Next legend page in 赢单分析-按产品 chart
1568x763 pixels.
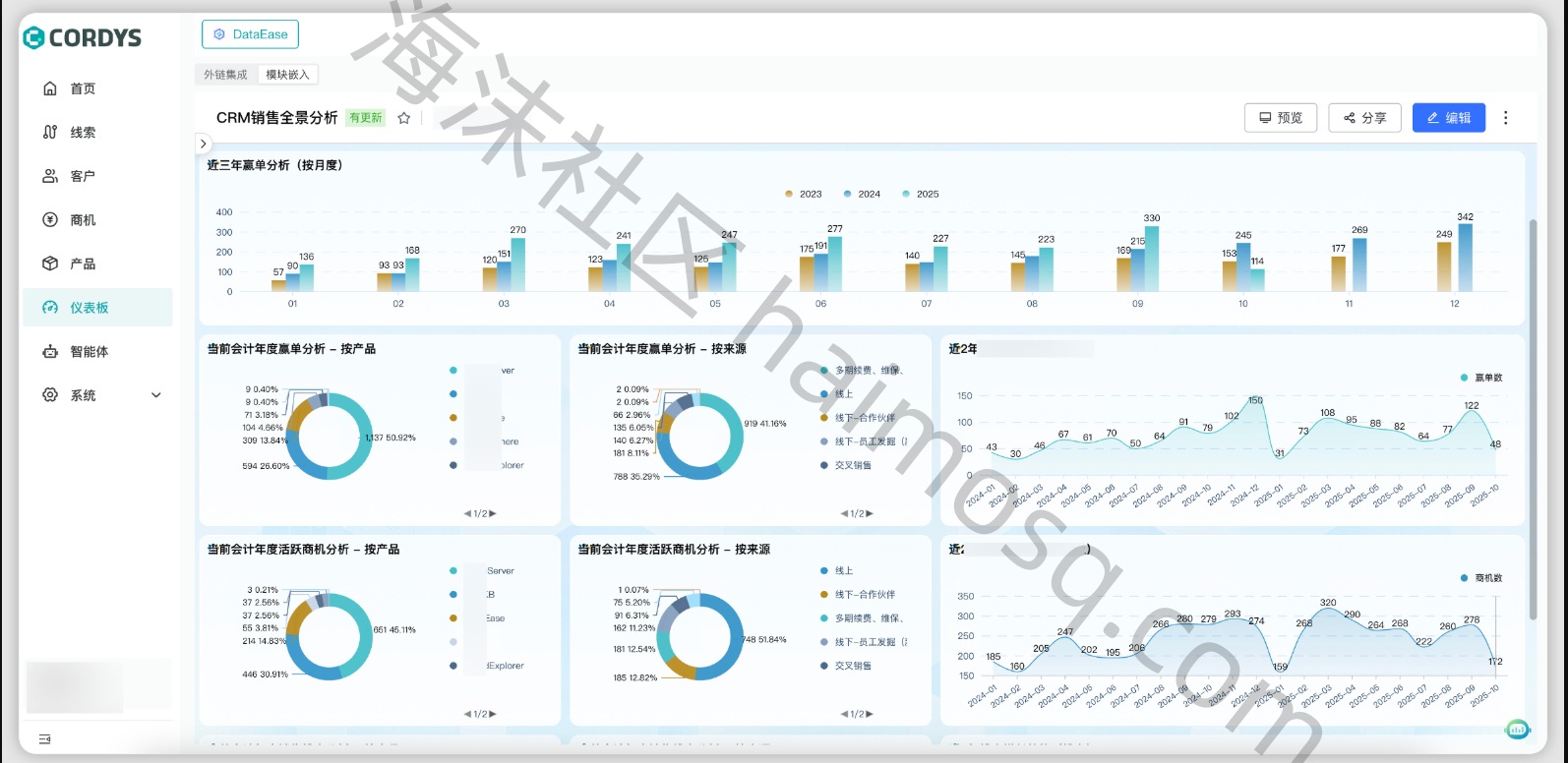click(493, 514)
